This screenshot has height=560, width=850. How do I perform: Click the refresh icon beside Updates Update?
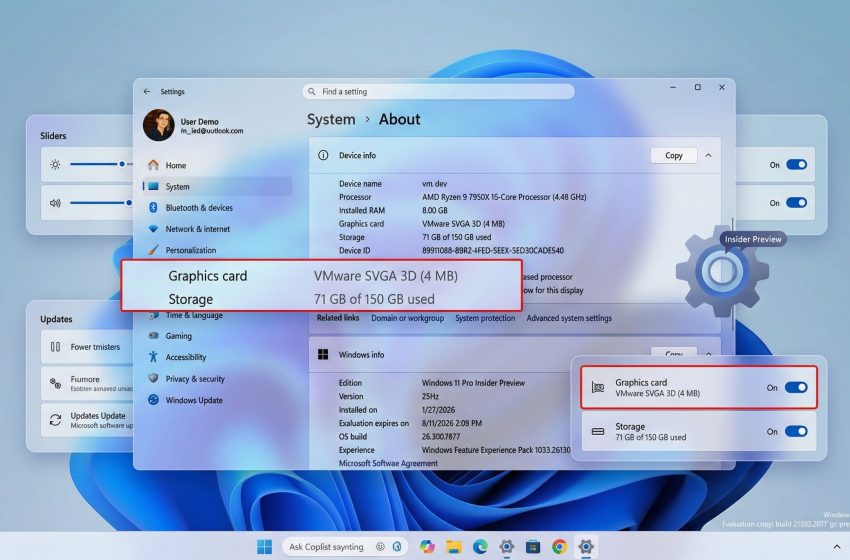[55, 420]
